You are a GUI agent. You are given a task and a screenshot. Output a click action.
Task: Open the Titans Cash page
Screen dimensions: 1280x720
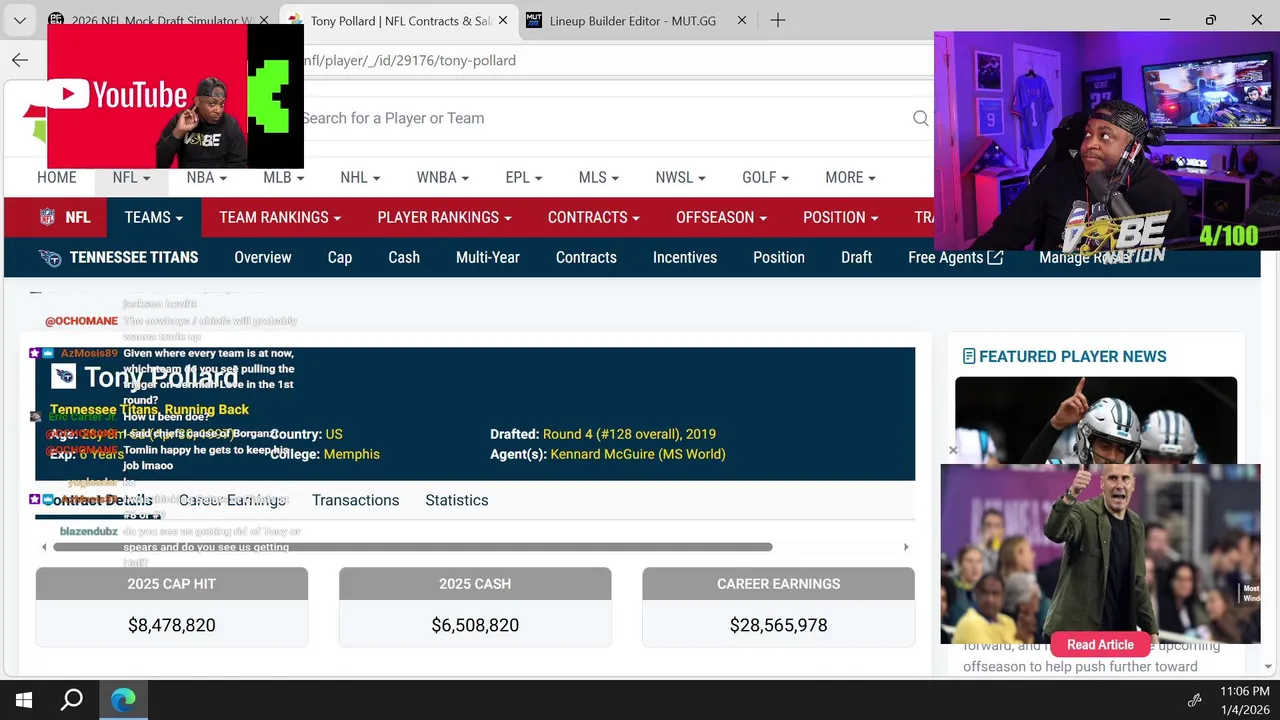404,257
